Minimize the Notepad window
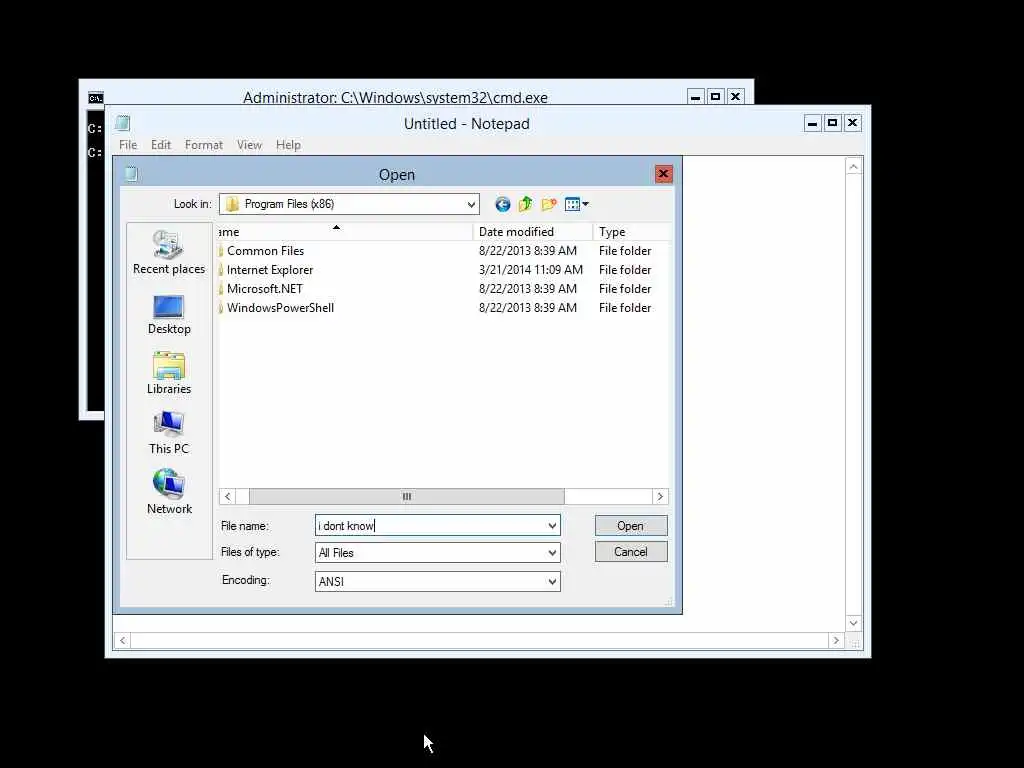Screen dimensions: 1024x768 tap(812, 123)
